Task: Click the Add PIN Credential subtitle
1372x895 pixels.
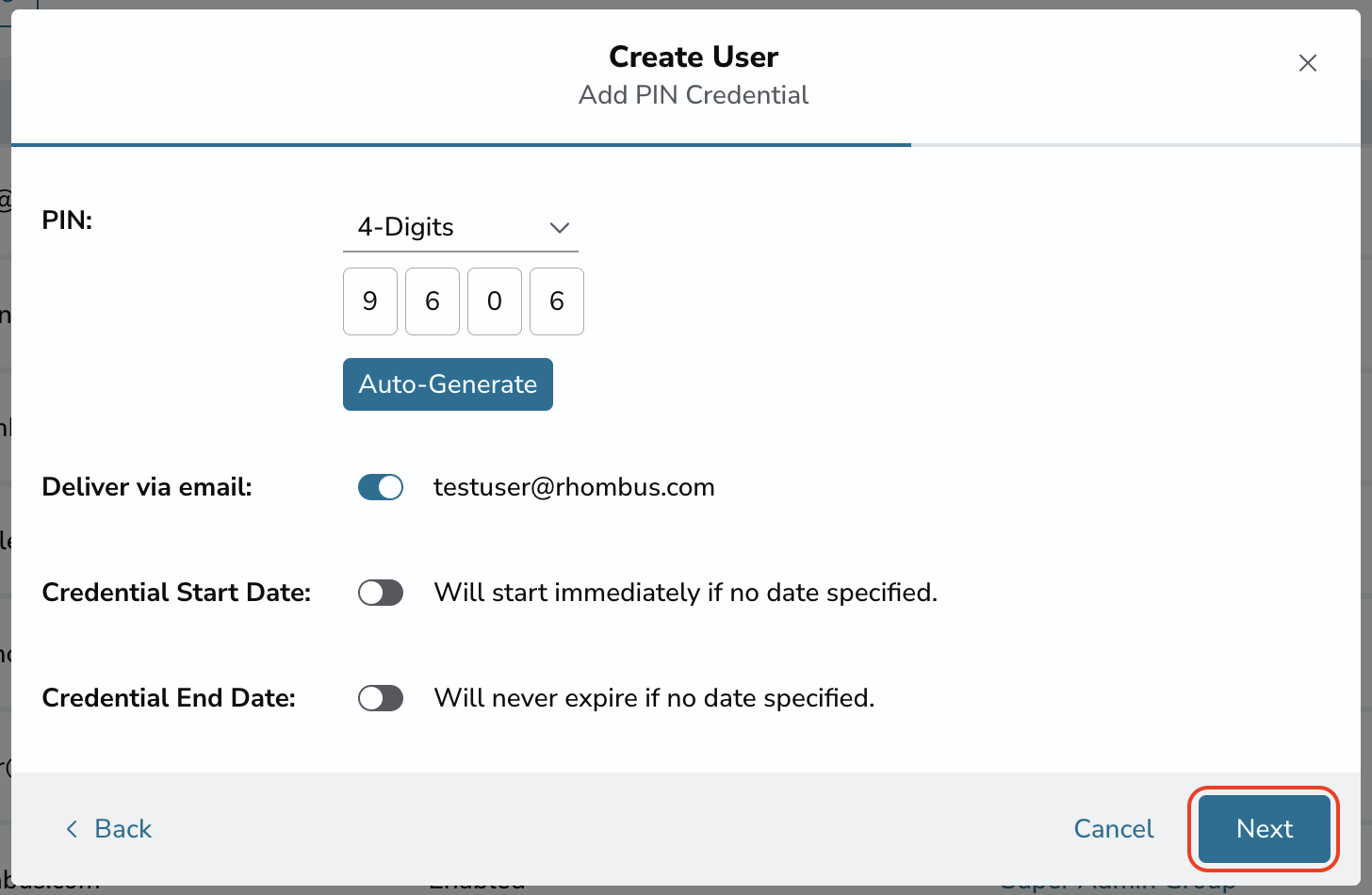Action: [694, 95]
